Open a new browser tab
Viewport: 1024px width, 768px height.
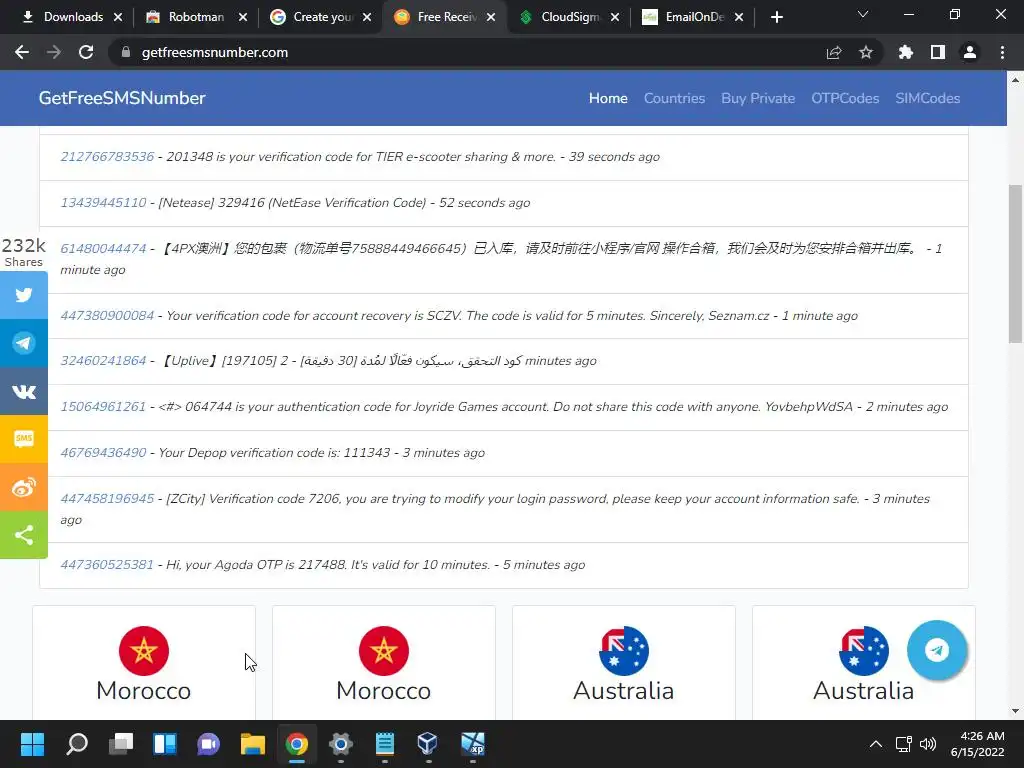pyautogui.click(x=776, y=17)
